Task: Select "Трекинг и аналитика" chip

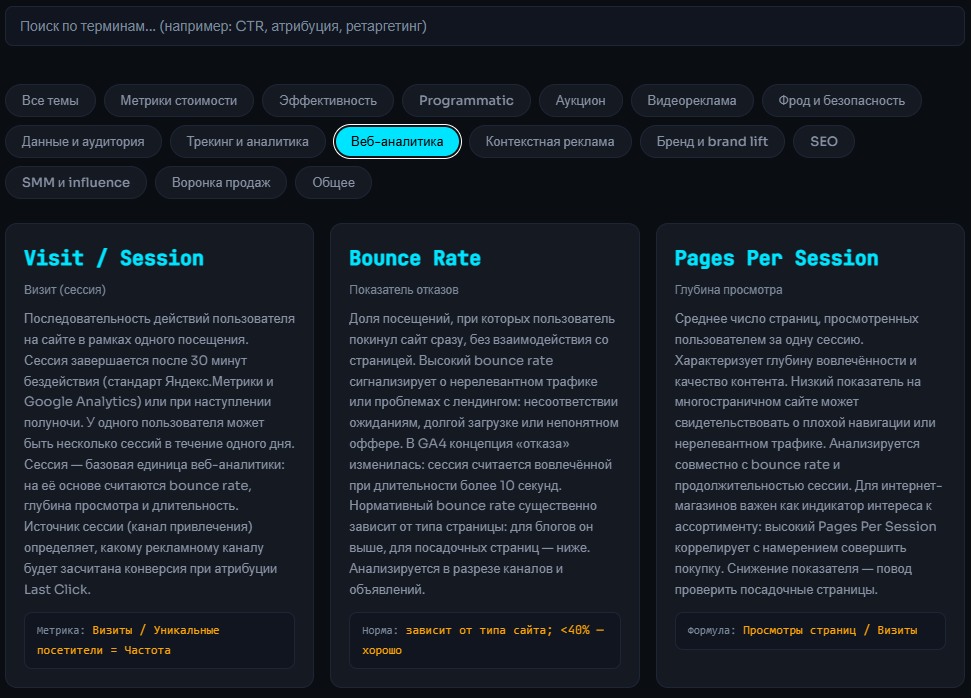Action: pyautogui.click(x=247, y=142)
